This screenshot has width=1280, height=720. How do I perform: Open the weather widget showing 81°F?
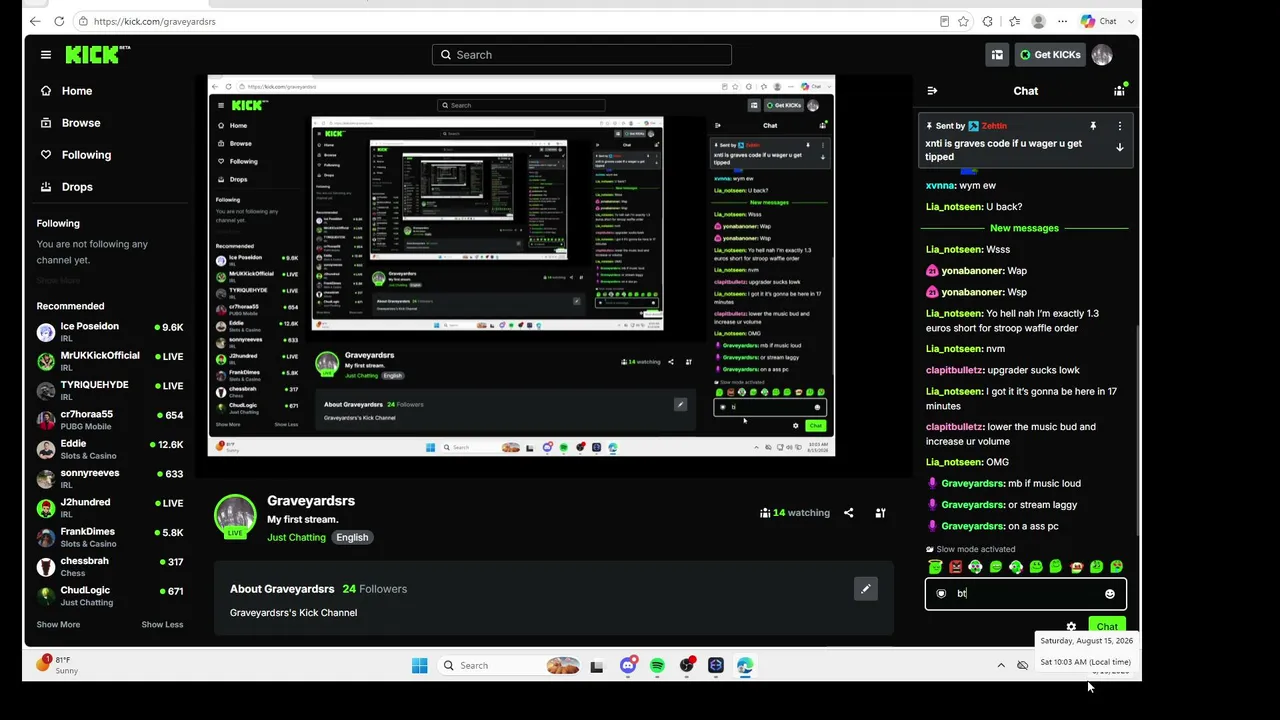[x=58, y=665]
